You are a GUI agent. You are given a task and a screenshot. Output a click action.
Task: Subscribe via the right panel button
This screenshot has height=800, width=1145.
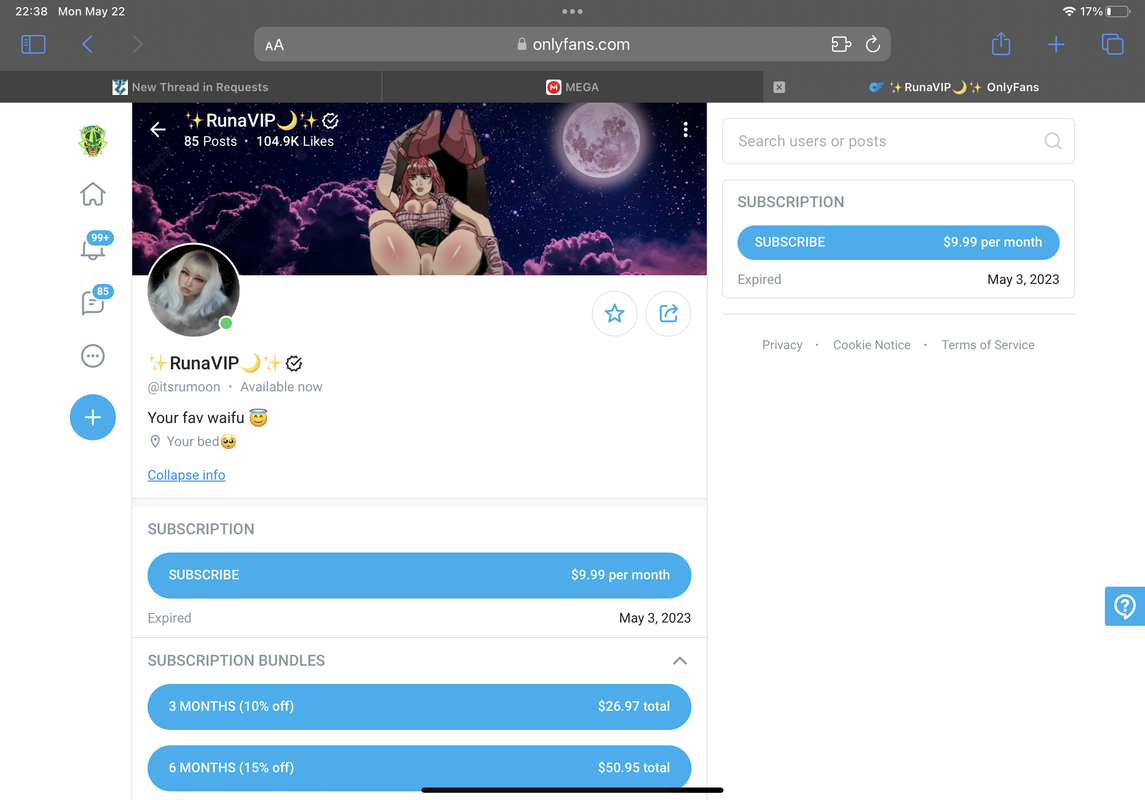(x=898, y=242)
